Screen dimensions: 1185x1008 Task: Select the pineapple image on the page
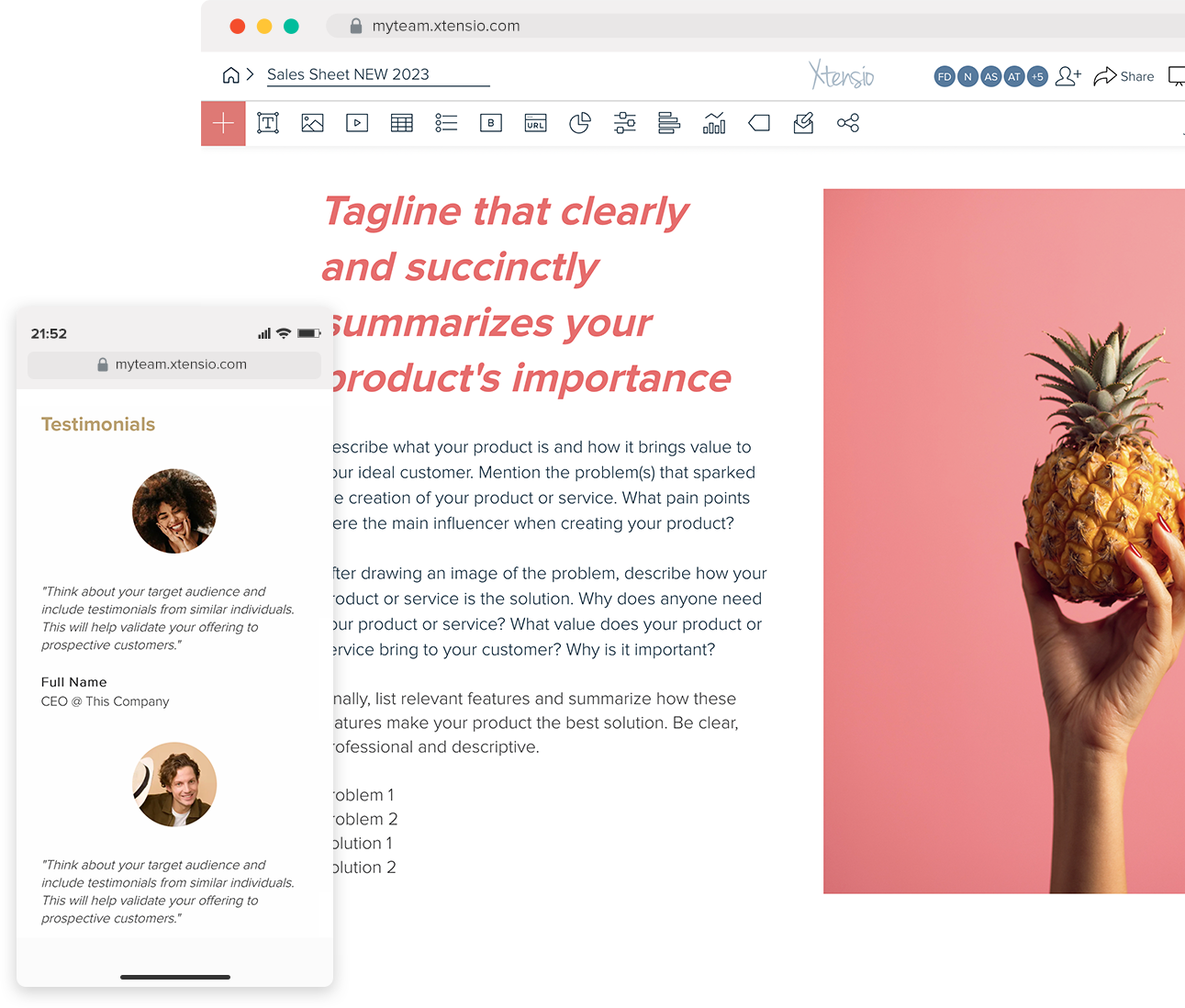1004,542
